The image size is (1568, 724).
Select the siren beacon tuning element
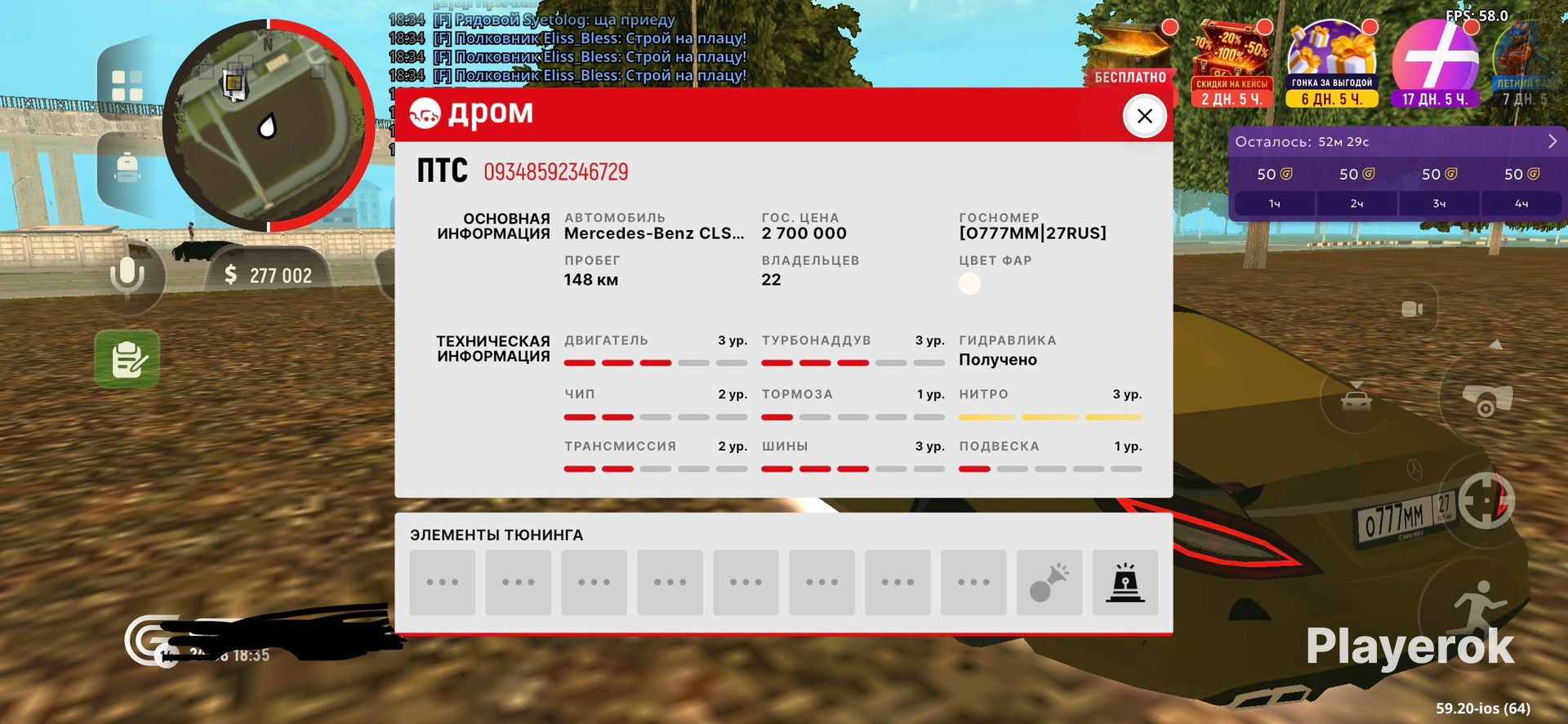point(1125,582)
